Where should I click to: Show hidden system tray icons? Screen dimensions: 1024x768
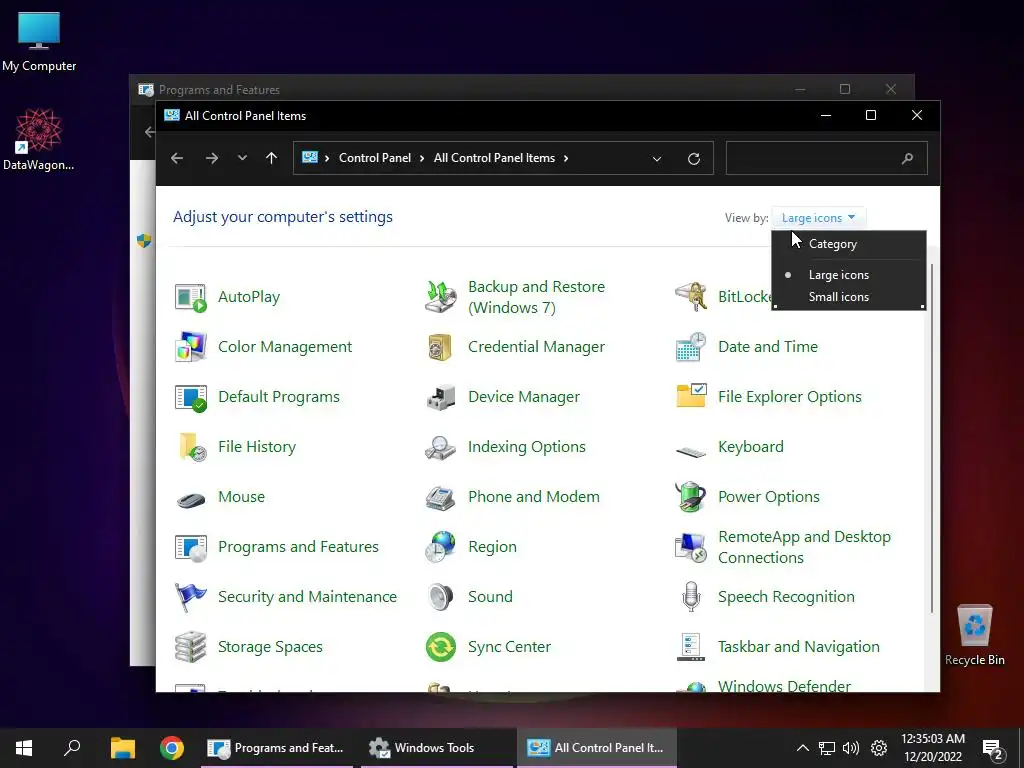click(x=803, y=748)
